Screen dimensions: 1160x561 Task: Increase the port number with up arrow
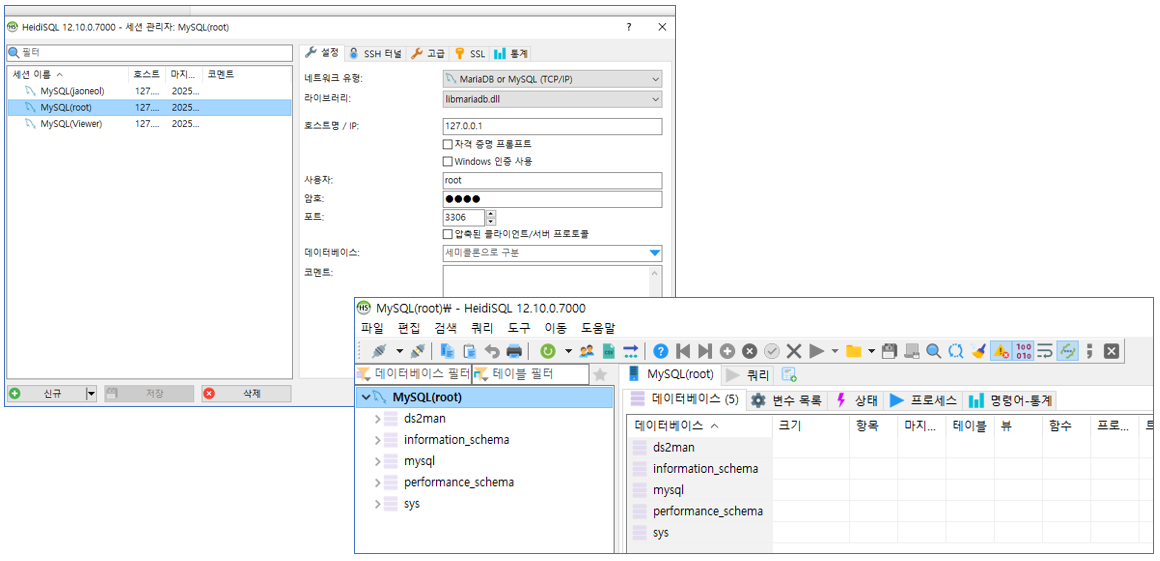[x=491, y=214]
